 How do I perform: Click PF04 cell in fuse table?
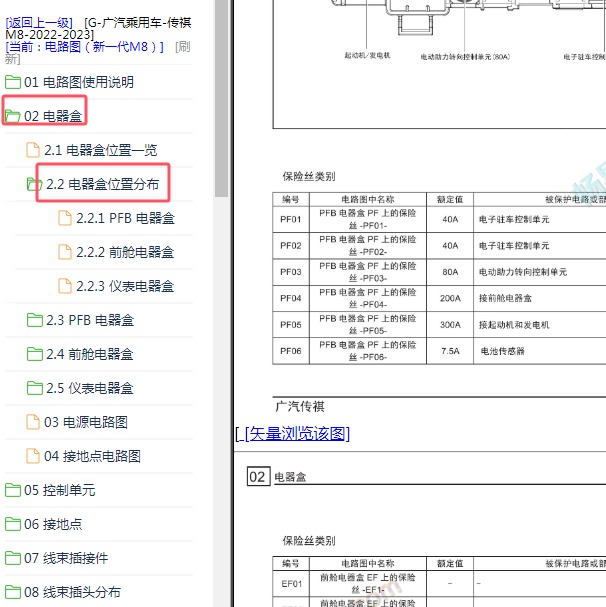coord(291,298)
